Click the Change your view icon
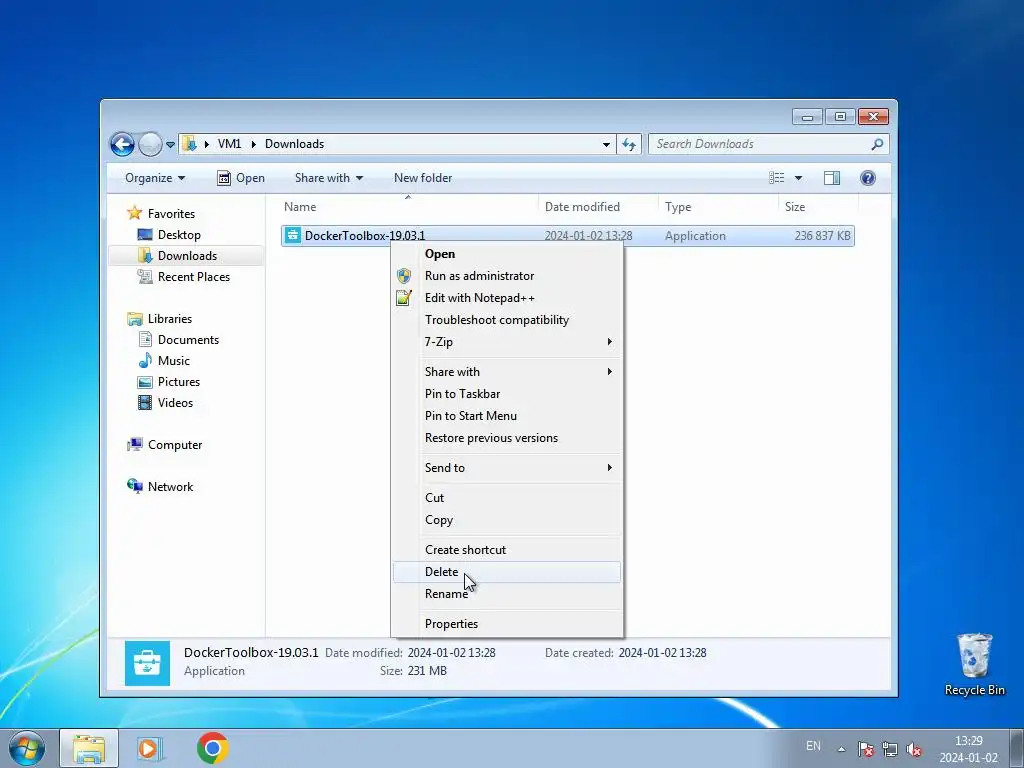Image resolution: width=1024 pixels, height=768 pixels. tap(776, 178)
